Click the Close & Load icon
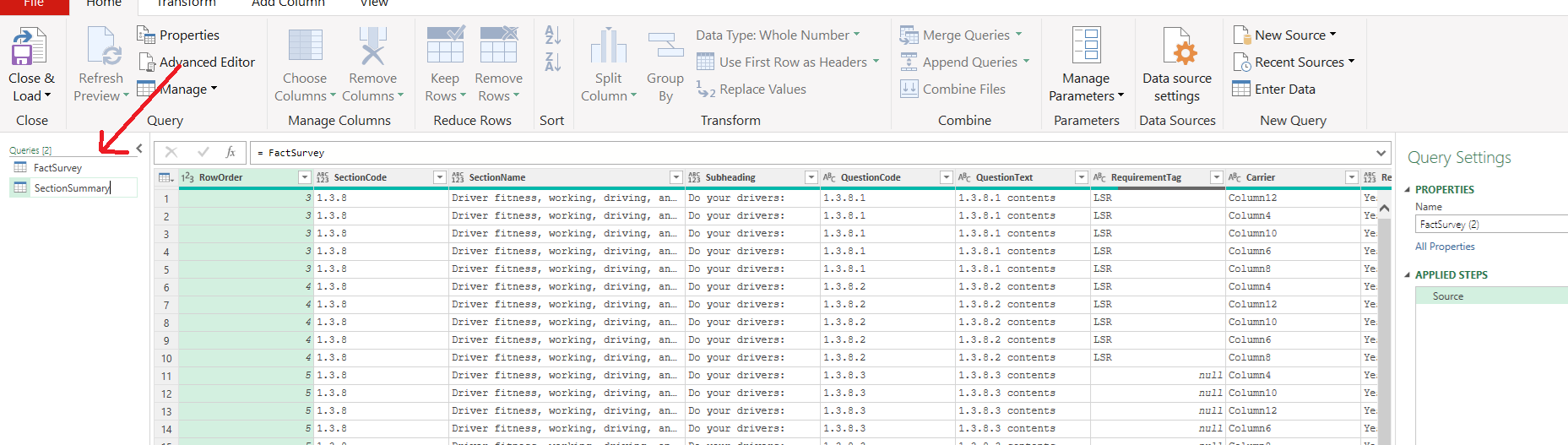Viewport: 1568px width, 445px height. [x=30, y=47]
